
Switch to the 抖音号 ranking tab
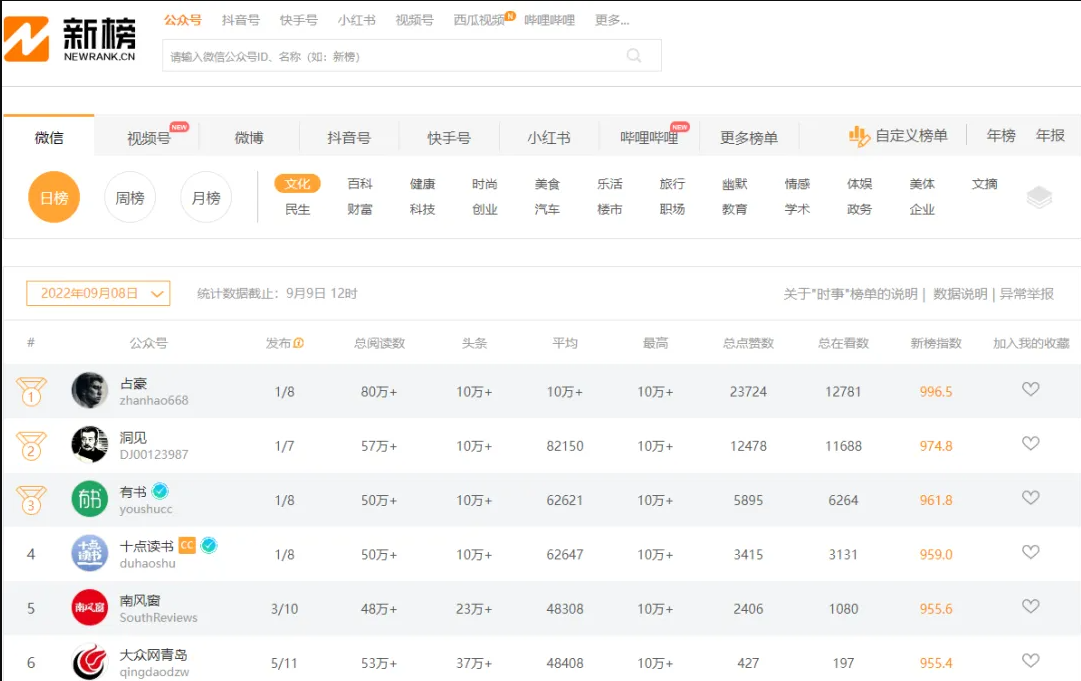tap(349, 137)
